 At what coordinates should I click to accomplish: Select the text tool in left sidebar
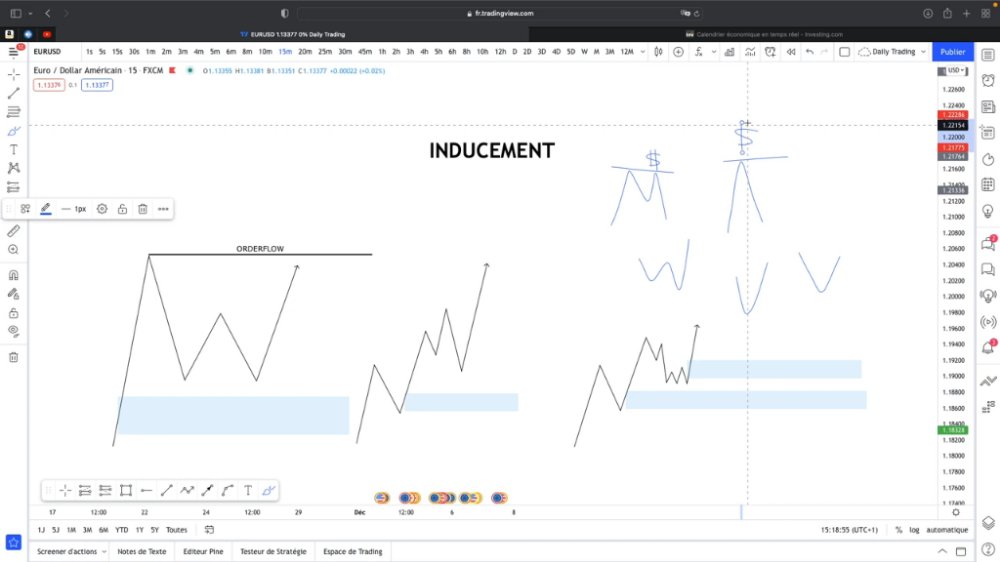[x=13, y=149]
